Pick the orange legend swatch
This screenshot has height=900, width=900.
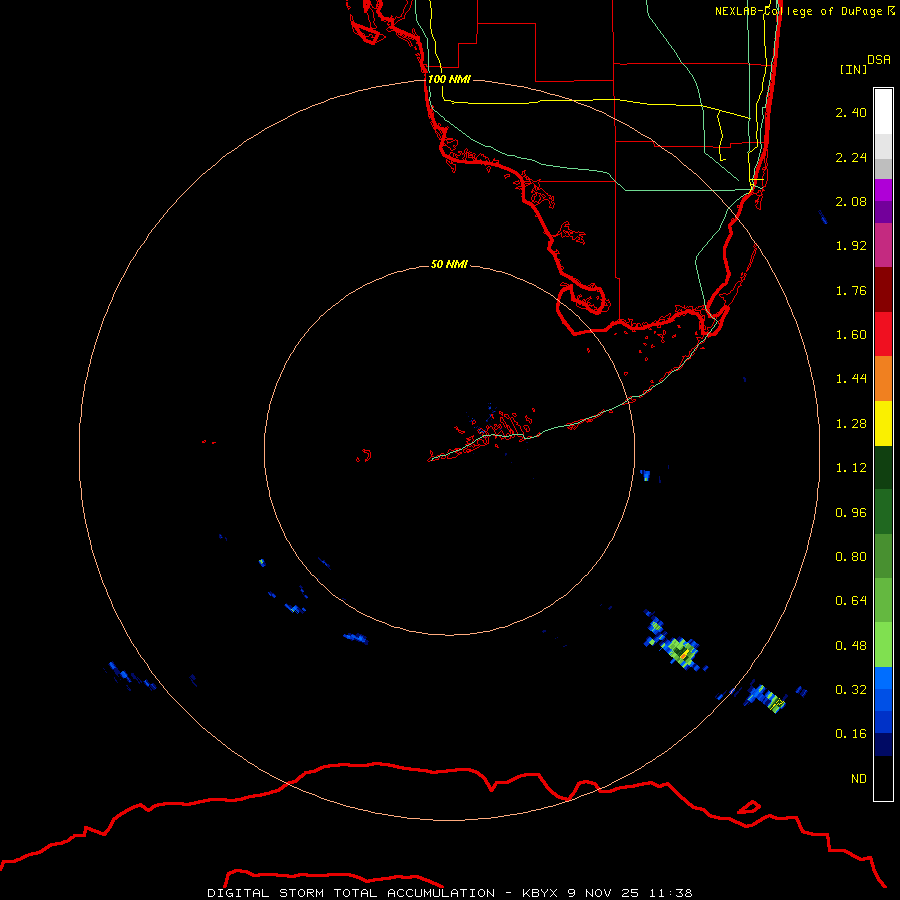point(883,379)
